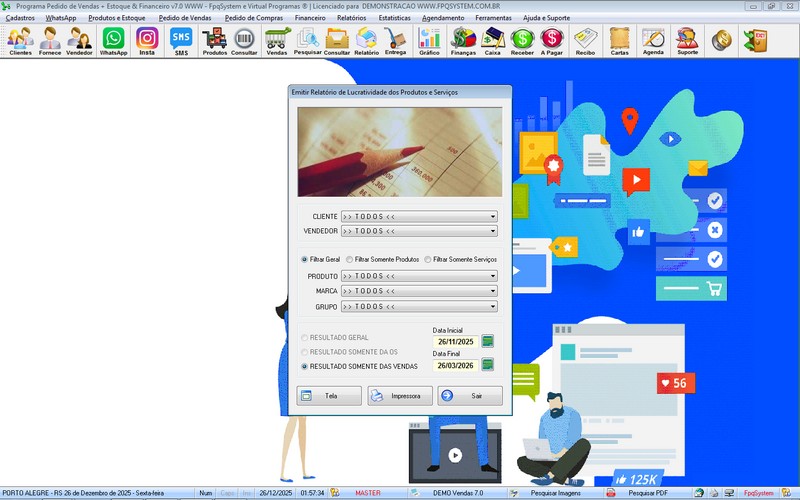Click the Tela button
The image size is (800, 500).
coord(329,396)
